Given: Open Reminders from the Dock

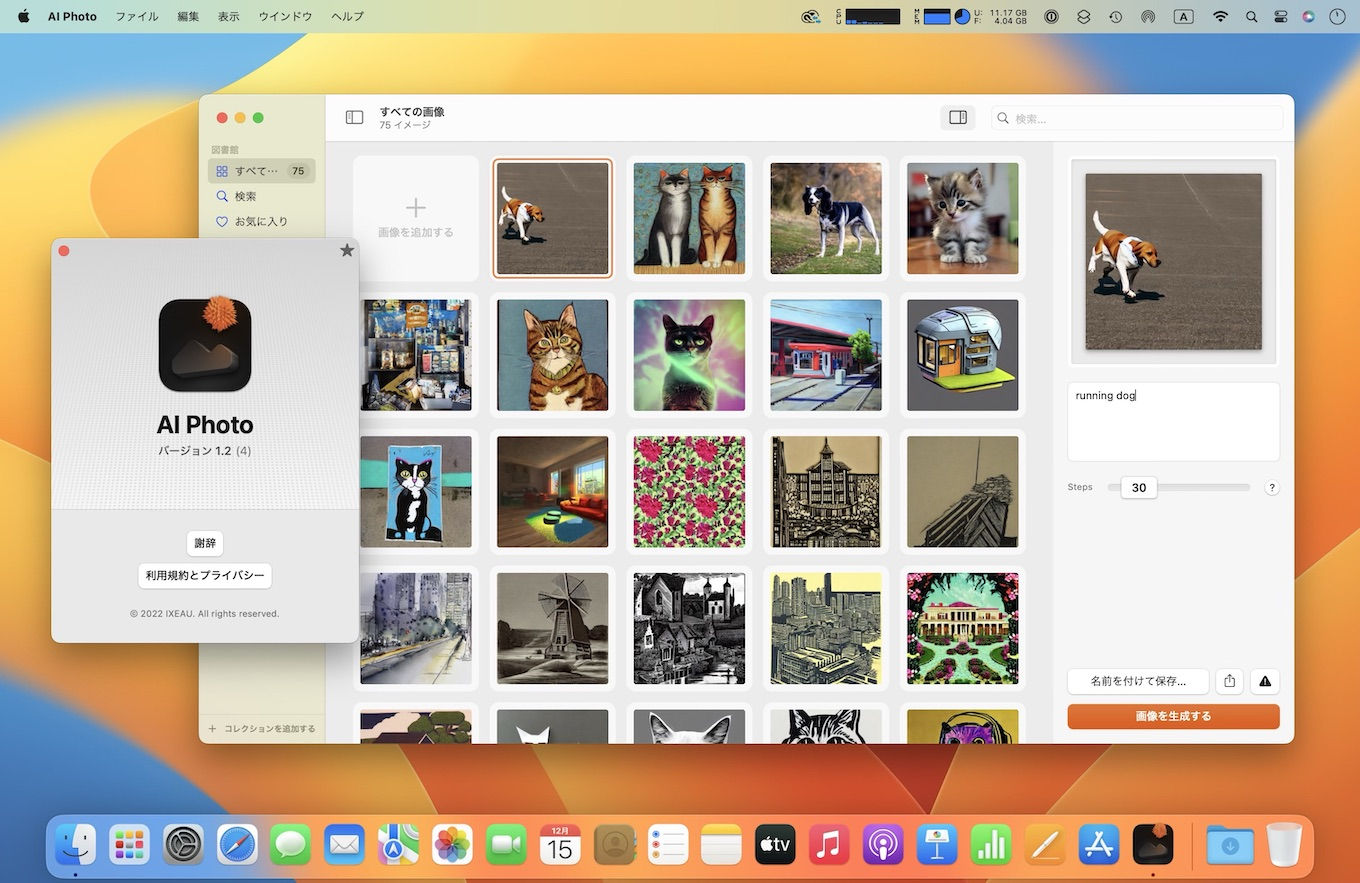Looking at the screenshot, I should pyautogui.click(x=668, y=845).
